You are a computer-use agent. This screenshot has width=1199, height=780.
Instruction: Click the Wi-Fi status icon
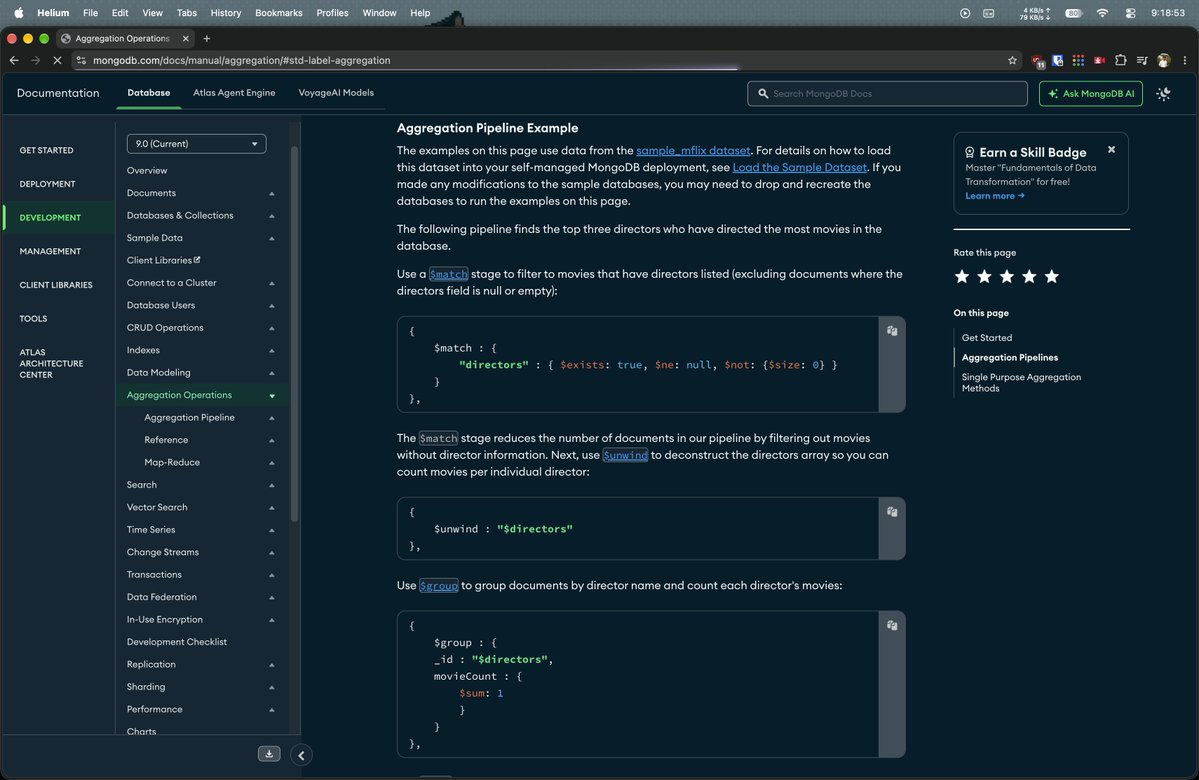(1102, 13)
